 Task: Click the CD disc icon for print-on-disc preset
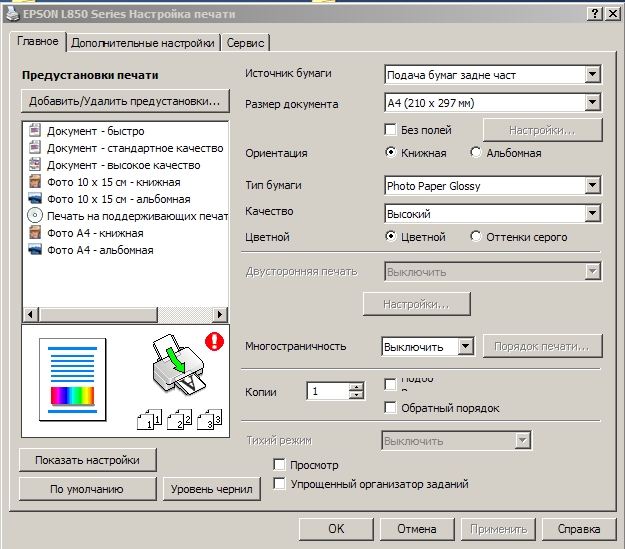tap(35, 215)
